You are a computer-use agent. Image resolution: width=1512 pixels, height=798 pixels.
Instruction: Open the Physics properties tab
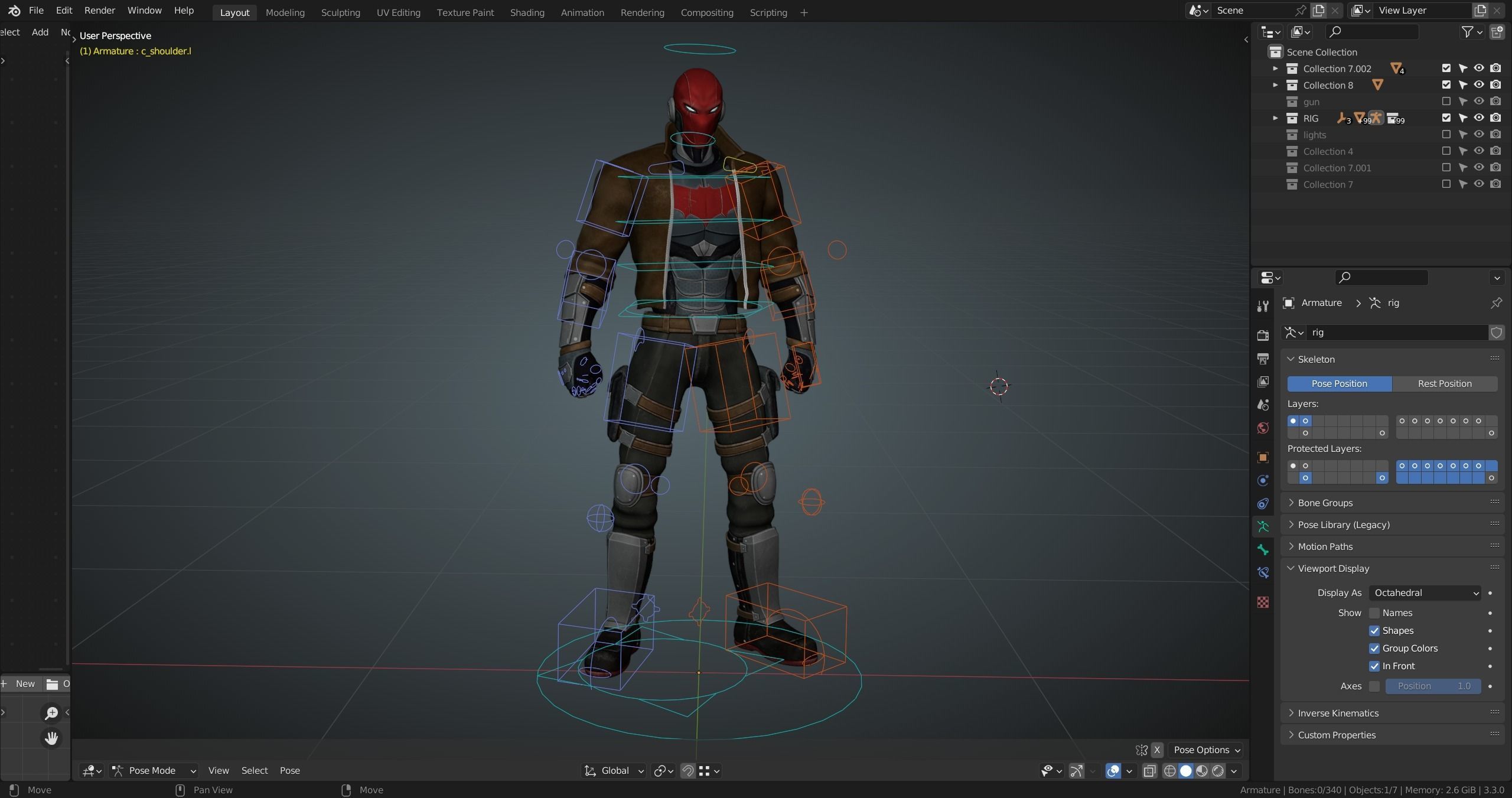[1263, 480]
